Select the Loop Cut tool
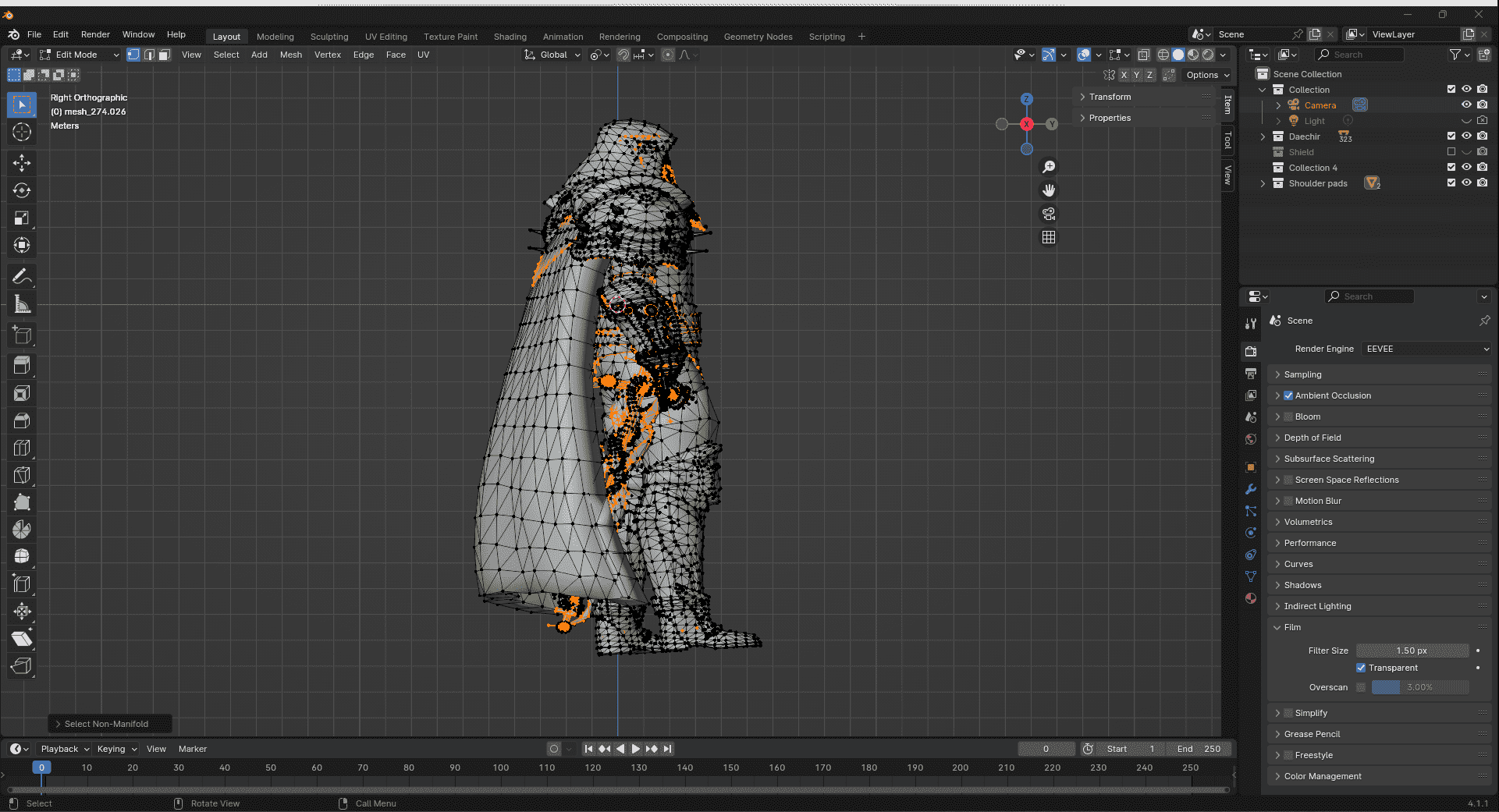The image size is (1499, 812). click(22, 448)
